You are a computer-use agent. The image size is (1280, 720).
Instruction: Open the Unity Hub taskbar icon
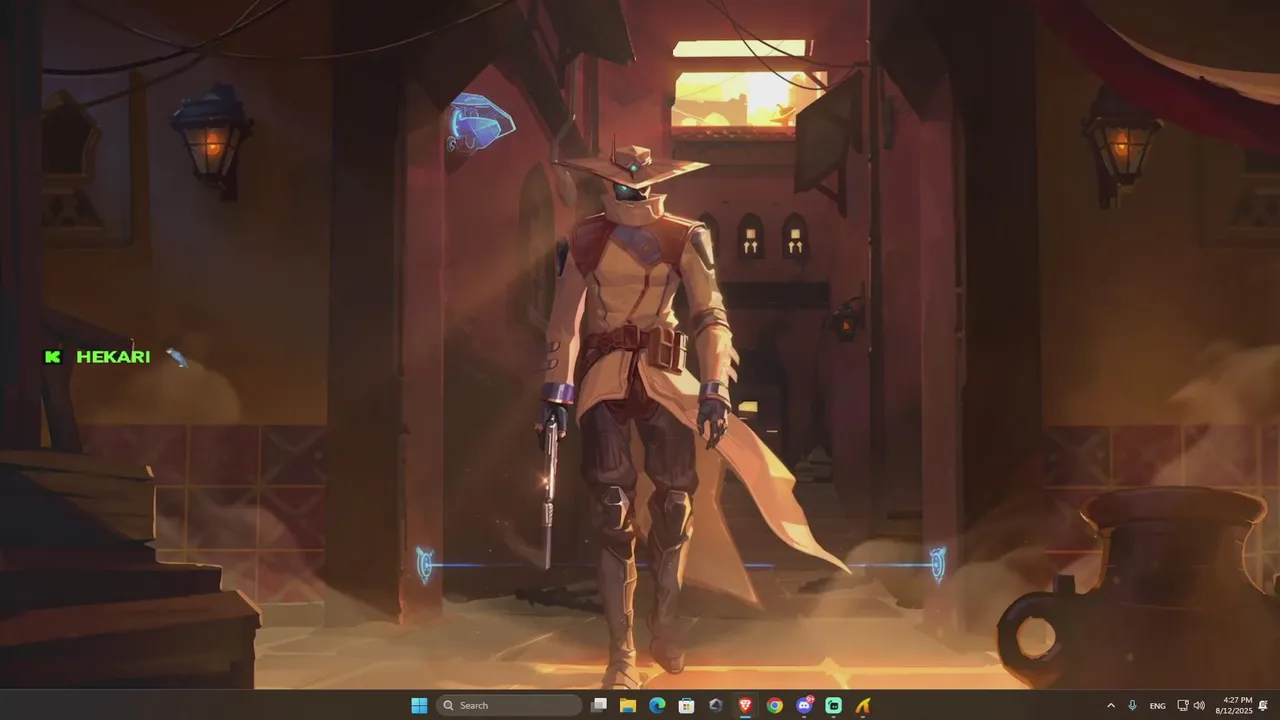(716, 705)
